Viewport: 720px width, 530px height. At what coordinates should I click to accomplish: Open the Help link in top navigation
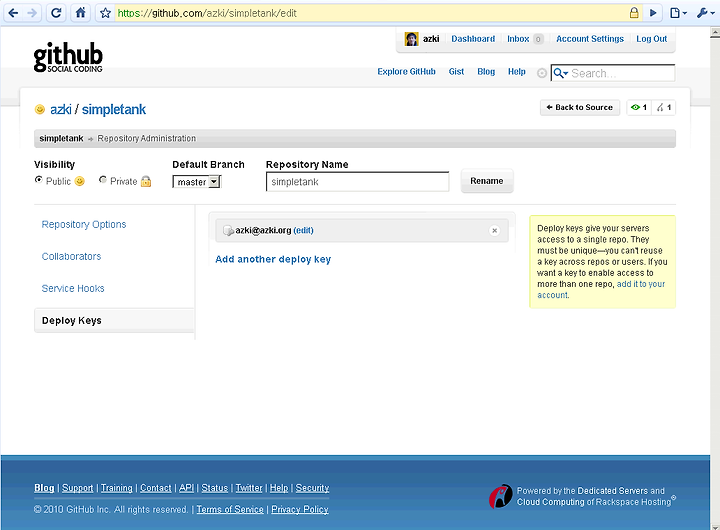(x=517, y=72)
